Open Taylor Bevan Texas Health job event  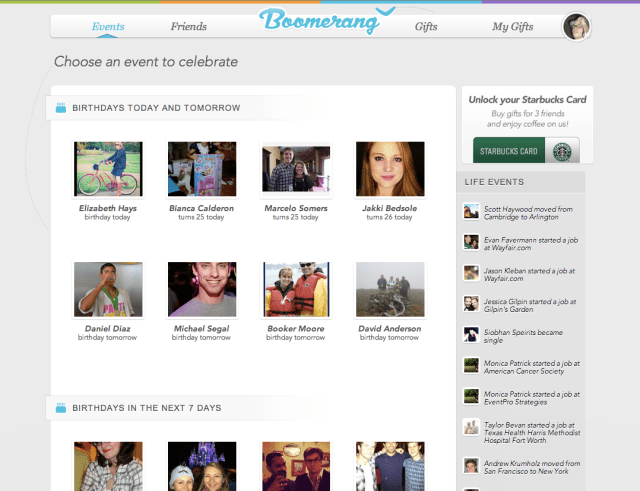[532, 433]
